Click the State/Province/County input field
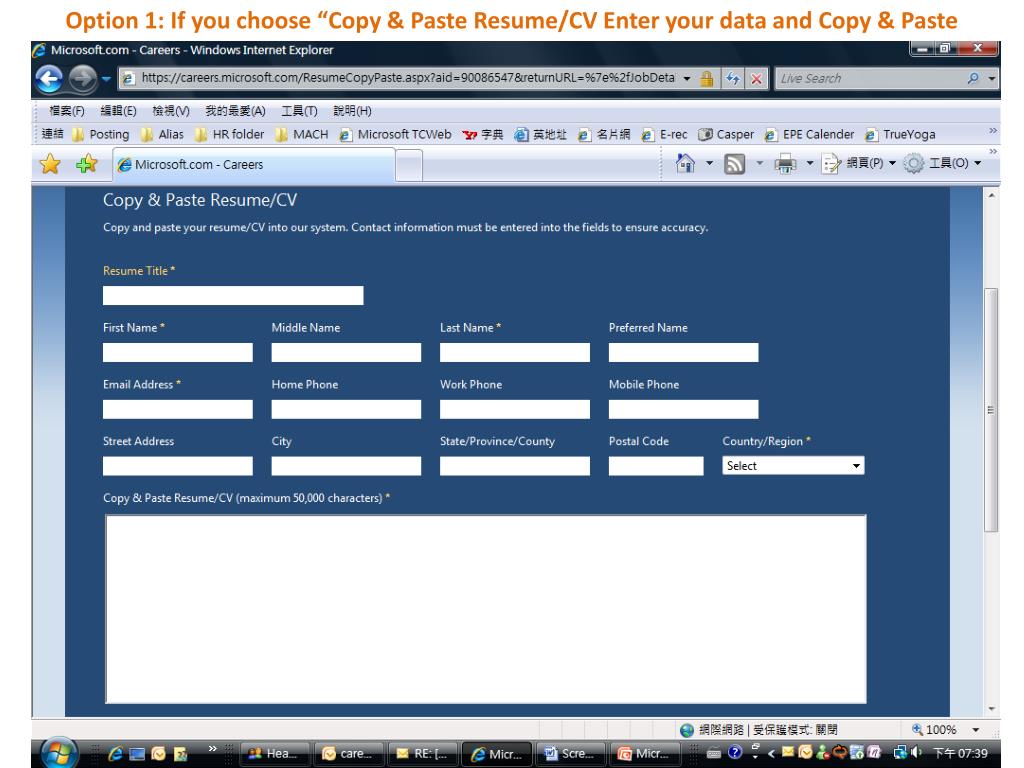Viewport: 1024px width, 768px height. pos(515,466)
